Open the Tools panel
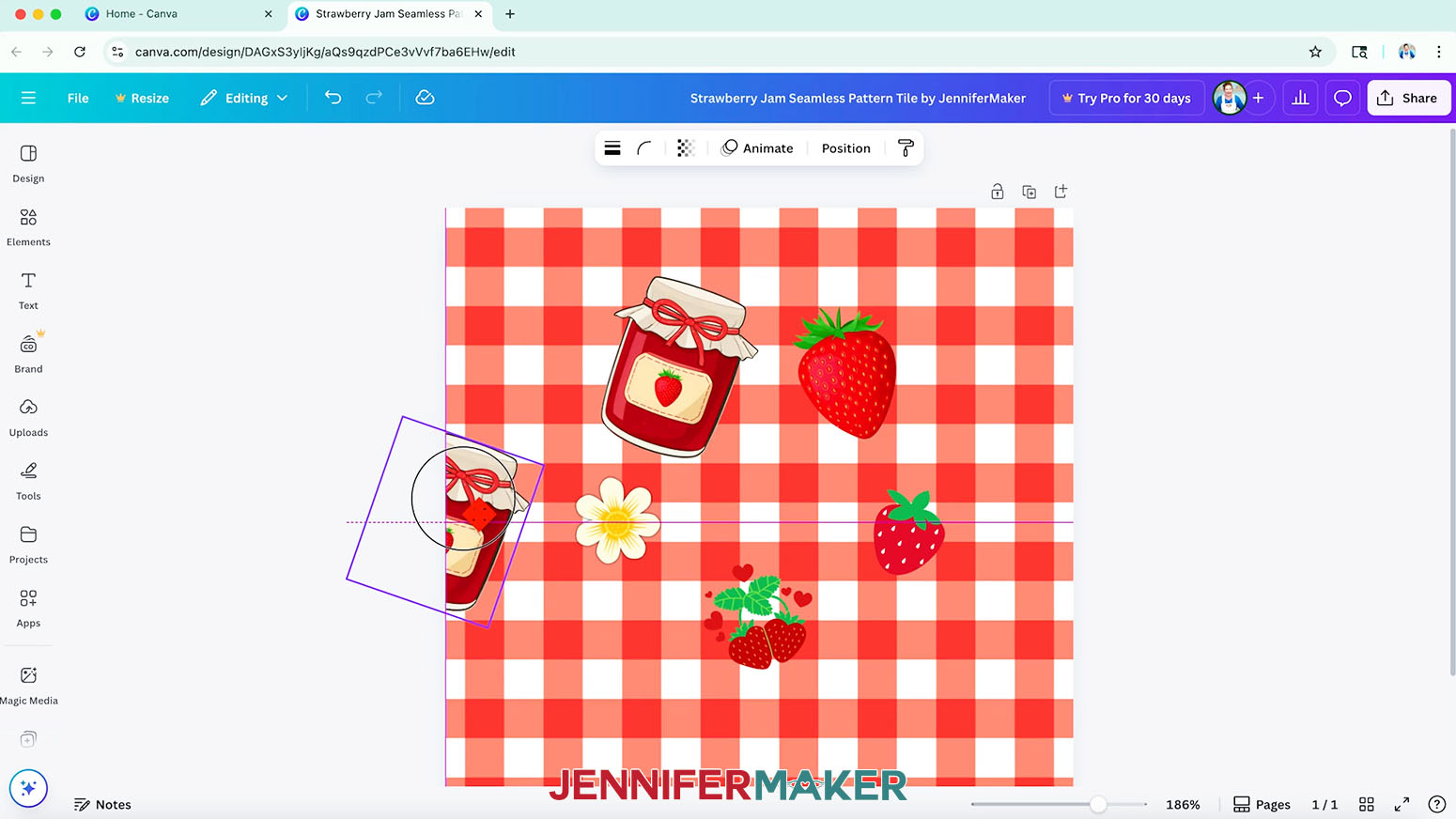This screenshot has width=1456, height=819. (x=28, y=482)
